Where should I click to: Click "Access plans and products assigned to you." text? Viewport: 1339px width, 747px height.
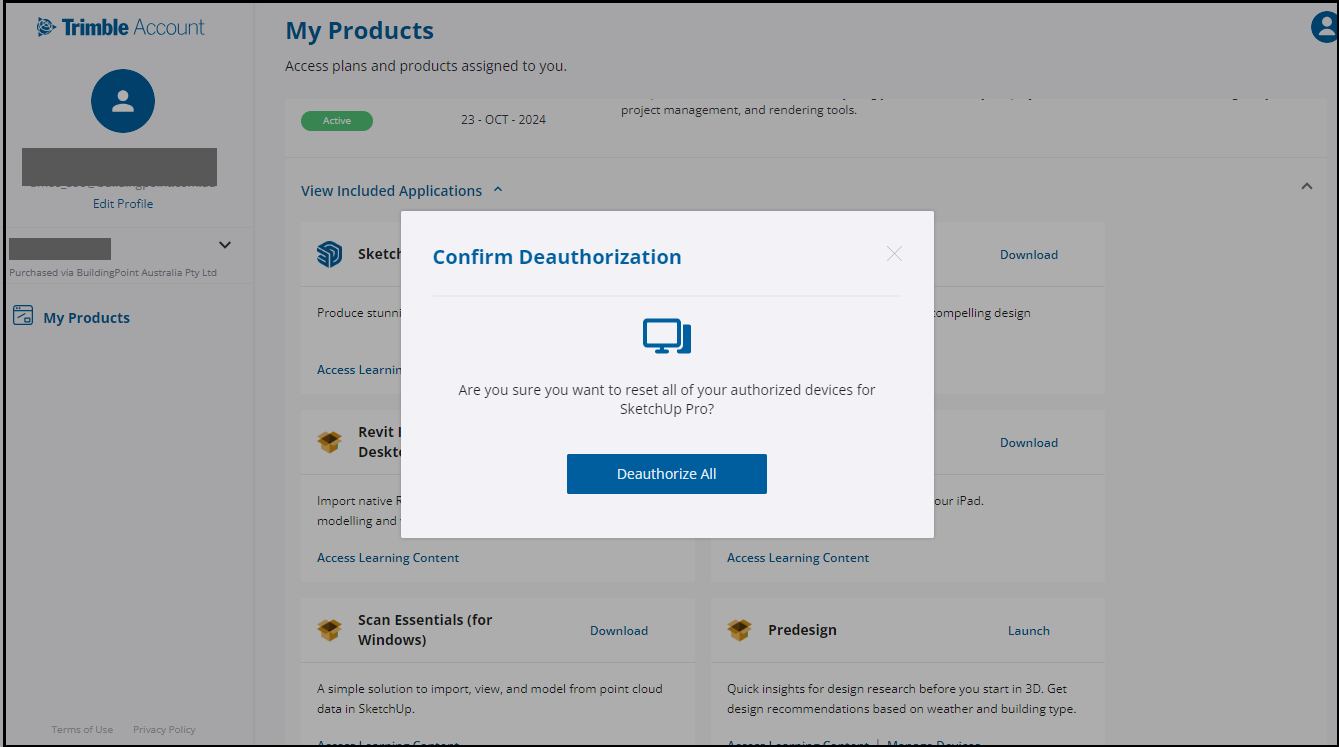(x=426, y=67)
